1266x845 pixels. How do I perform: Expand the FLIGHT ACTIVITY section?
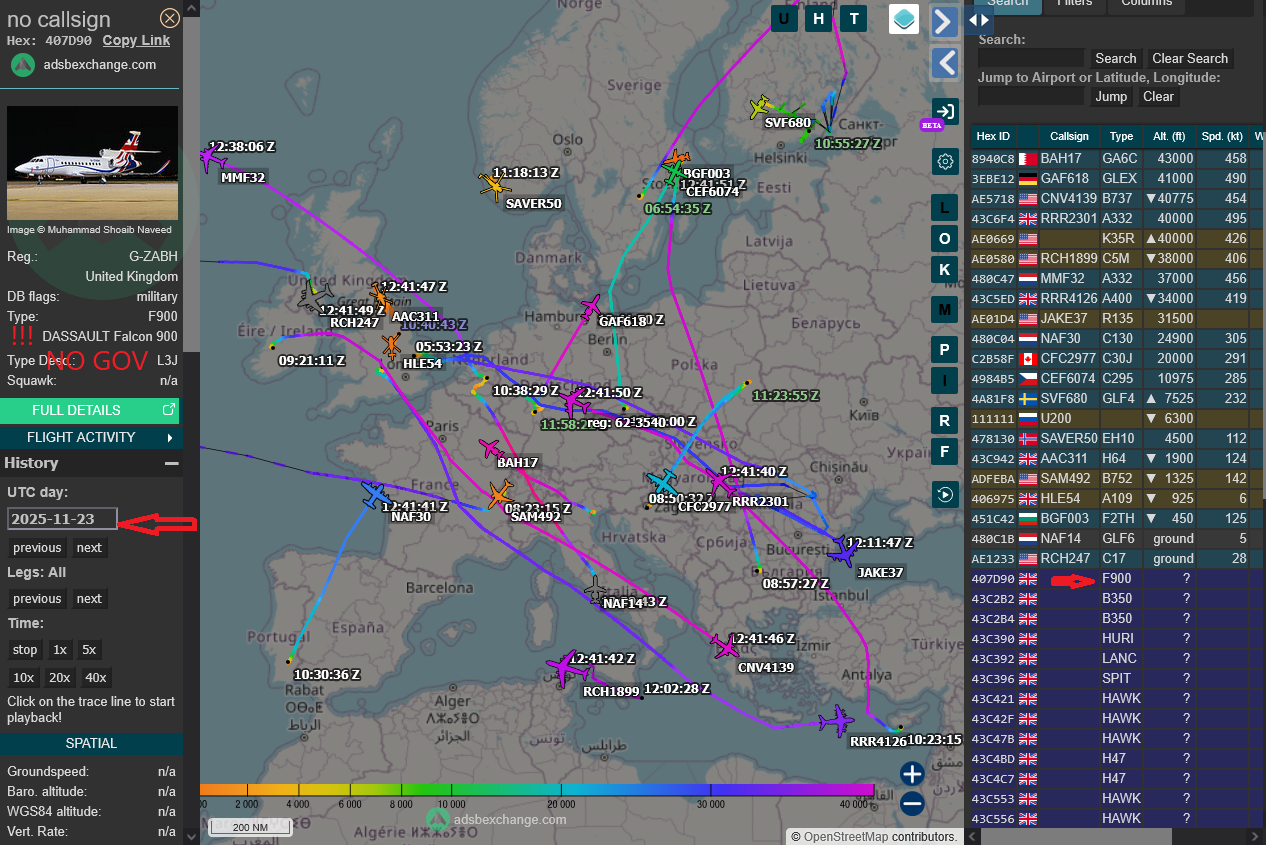point(91,437)
